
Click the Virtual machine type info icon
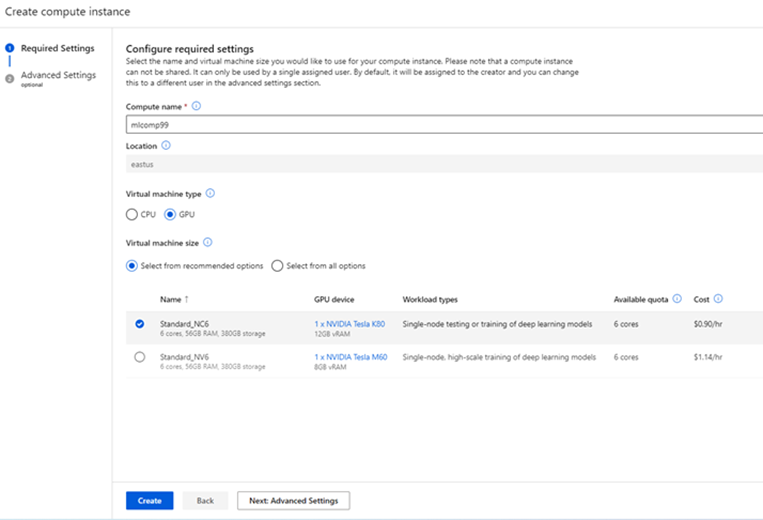(x=210, y=193)
